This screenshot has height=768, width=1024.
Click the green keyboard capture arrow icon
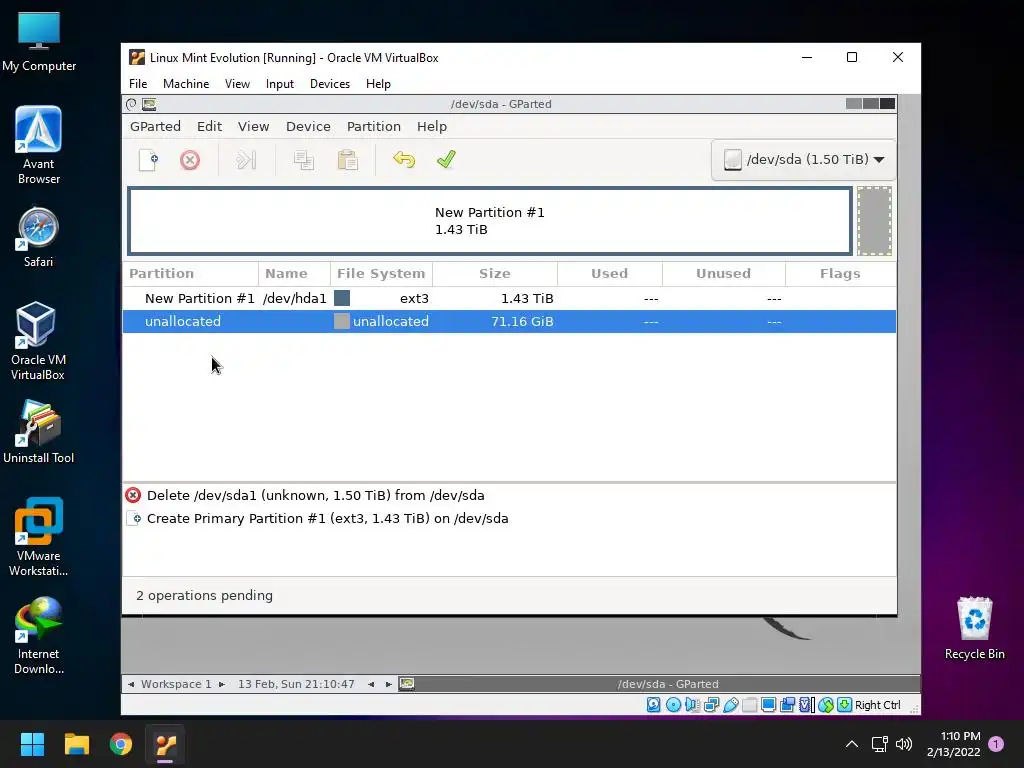pyautogui.click(x=844, y=705)
